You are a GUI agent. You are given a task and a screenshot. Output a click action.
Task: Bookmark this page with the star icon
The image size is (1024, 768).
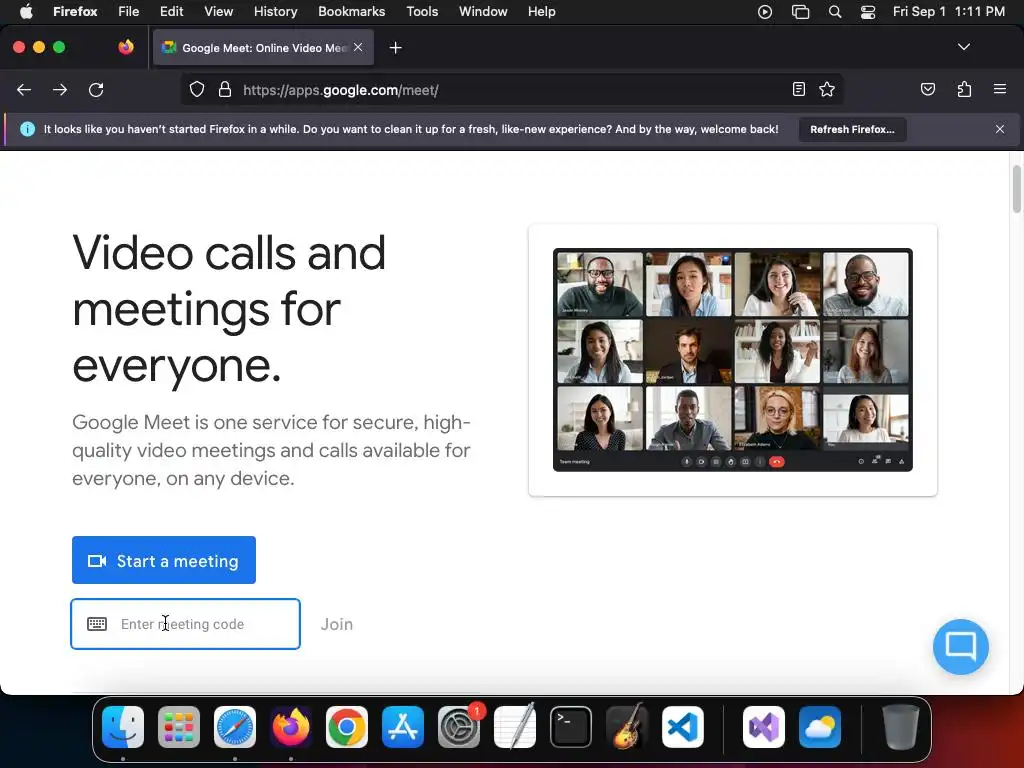(x=827, y=89)
